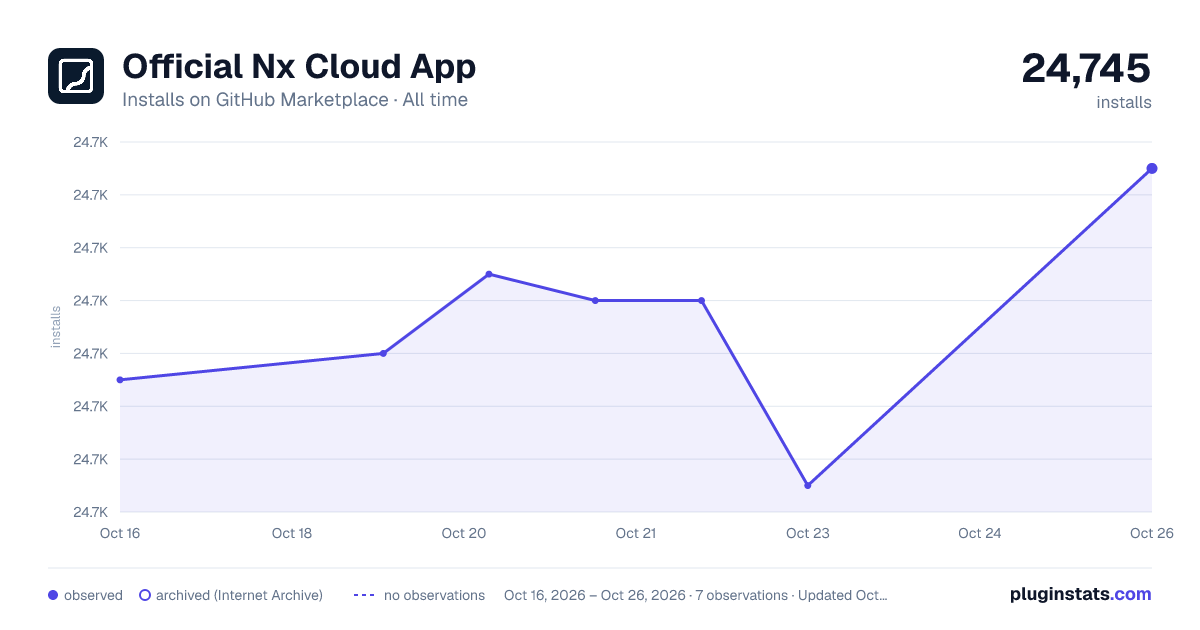Viewport: 1200px width, 630px height.
Task: Click the topmost 24.7K y-axis label
Action: point(91,142)
